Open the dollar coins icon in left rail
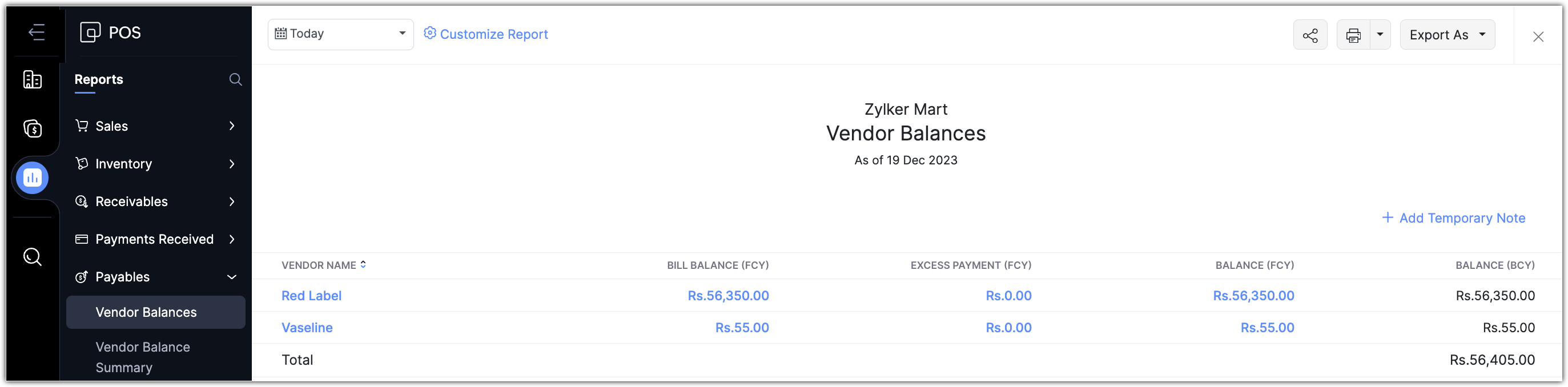 32,128
